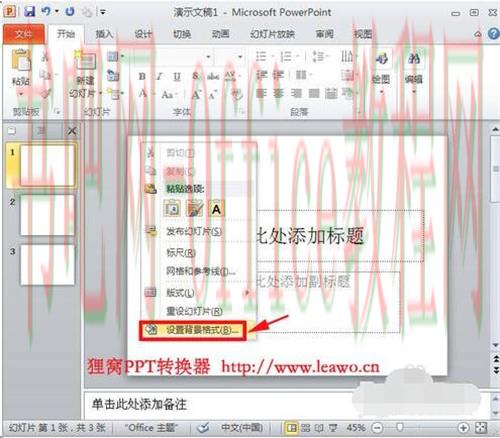Viewport: 500px width, 438px height.
Task: Expand the font name dropdown
Action: [x=208, y=57]
